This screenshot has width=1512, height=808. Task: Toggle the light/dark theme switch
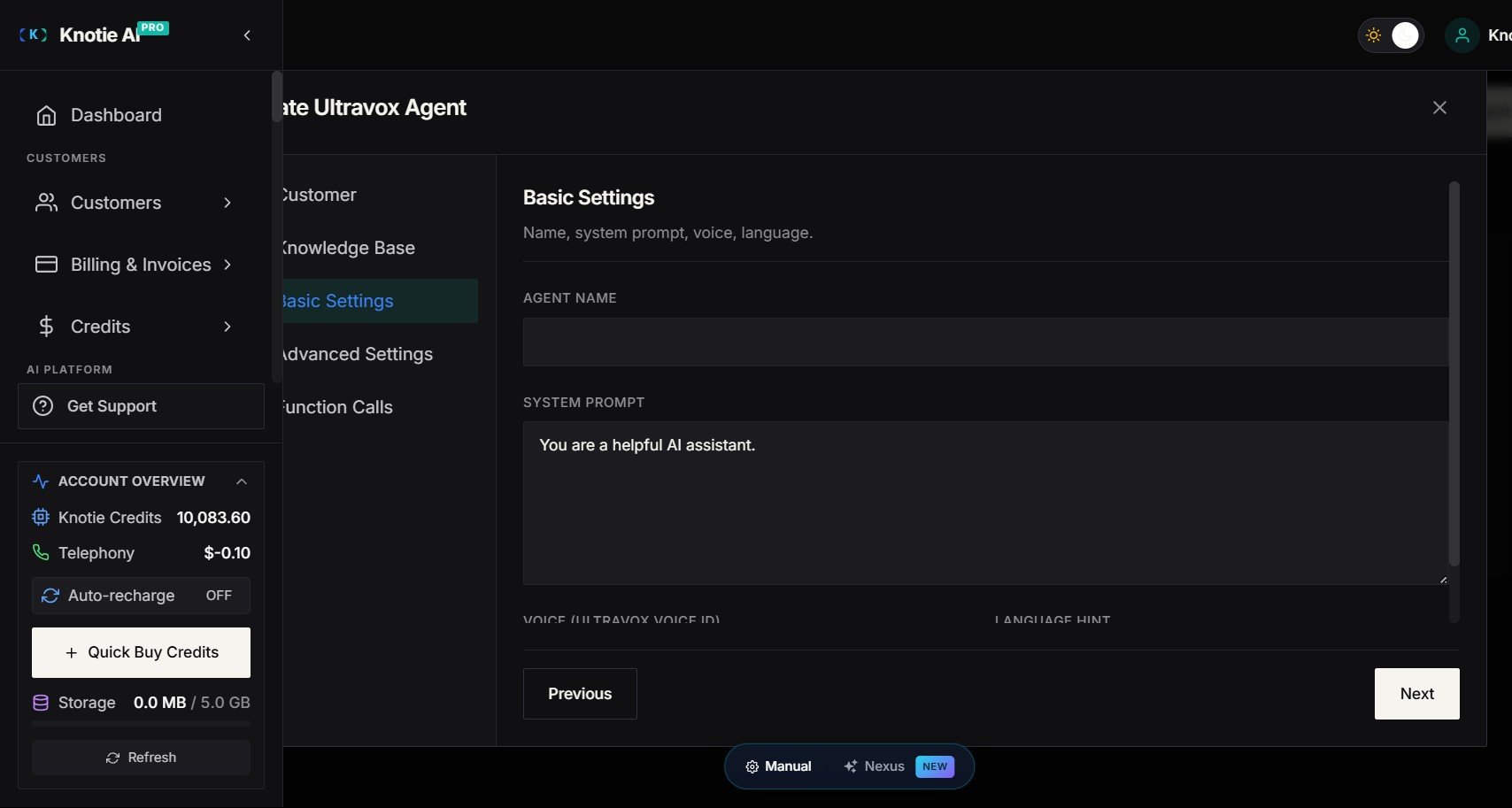1391,35
